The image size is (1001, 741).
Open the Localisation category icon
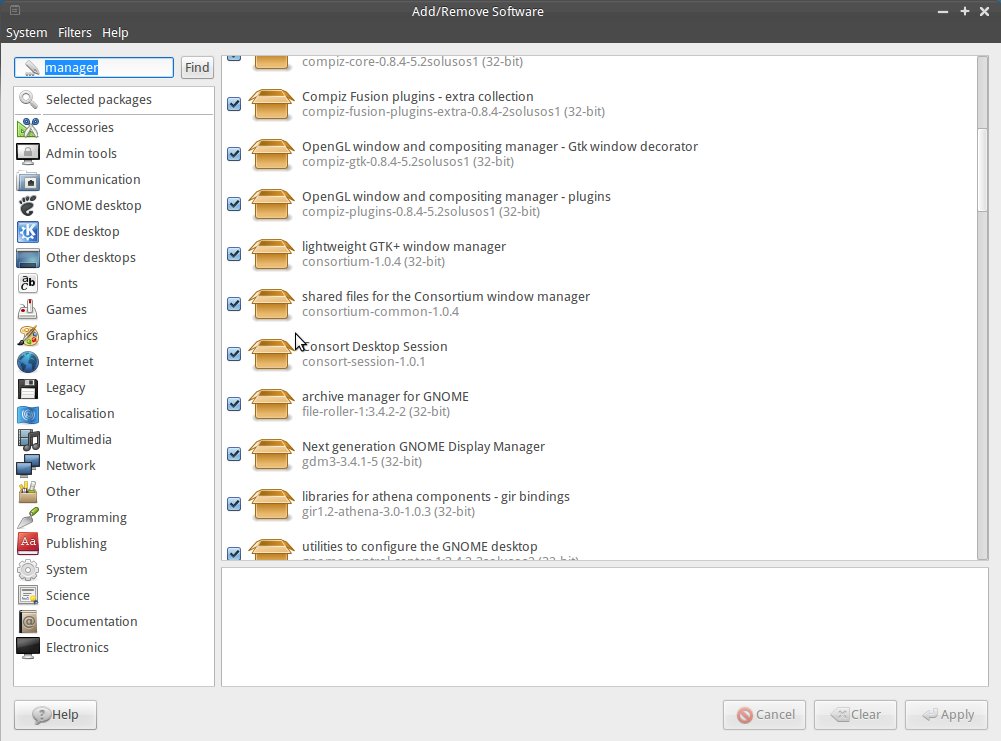(x=28, y=414)
